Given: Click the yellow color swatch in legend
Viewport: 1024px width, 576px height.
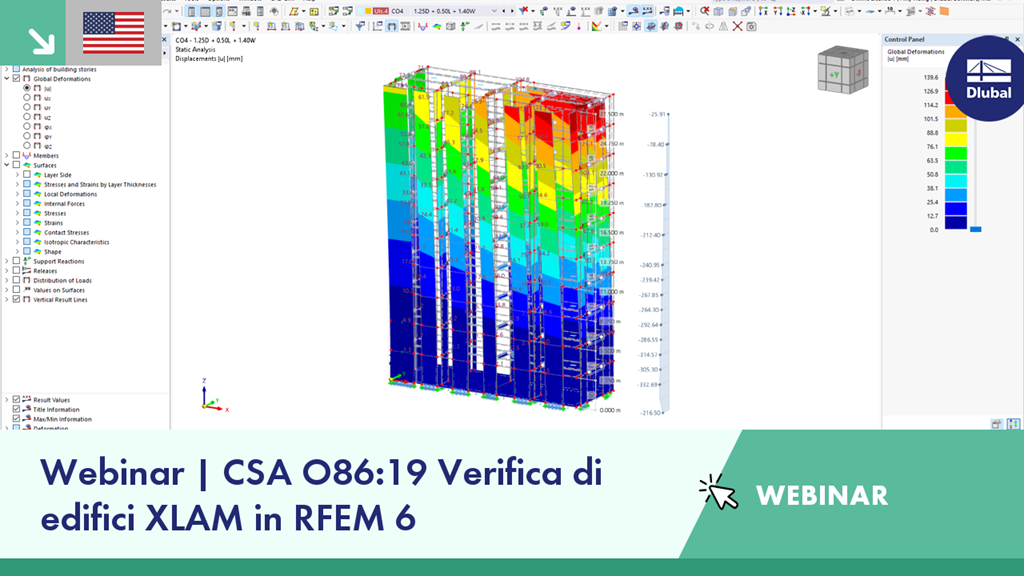Looking at the screenshot, I should [955, 139].
